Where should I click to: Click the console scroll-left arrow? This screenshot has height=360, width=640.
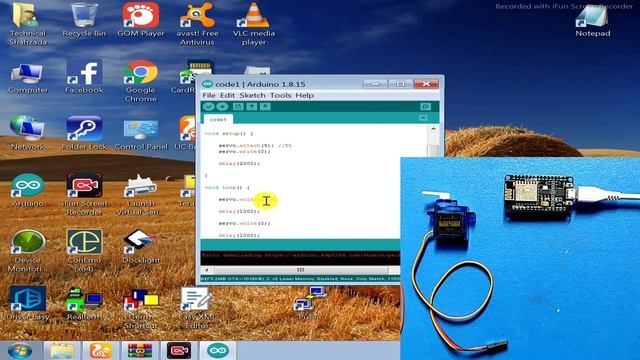tap(207, 270)
